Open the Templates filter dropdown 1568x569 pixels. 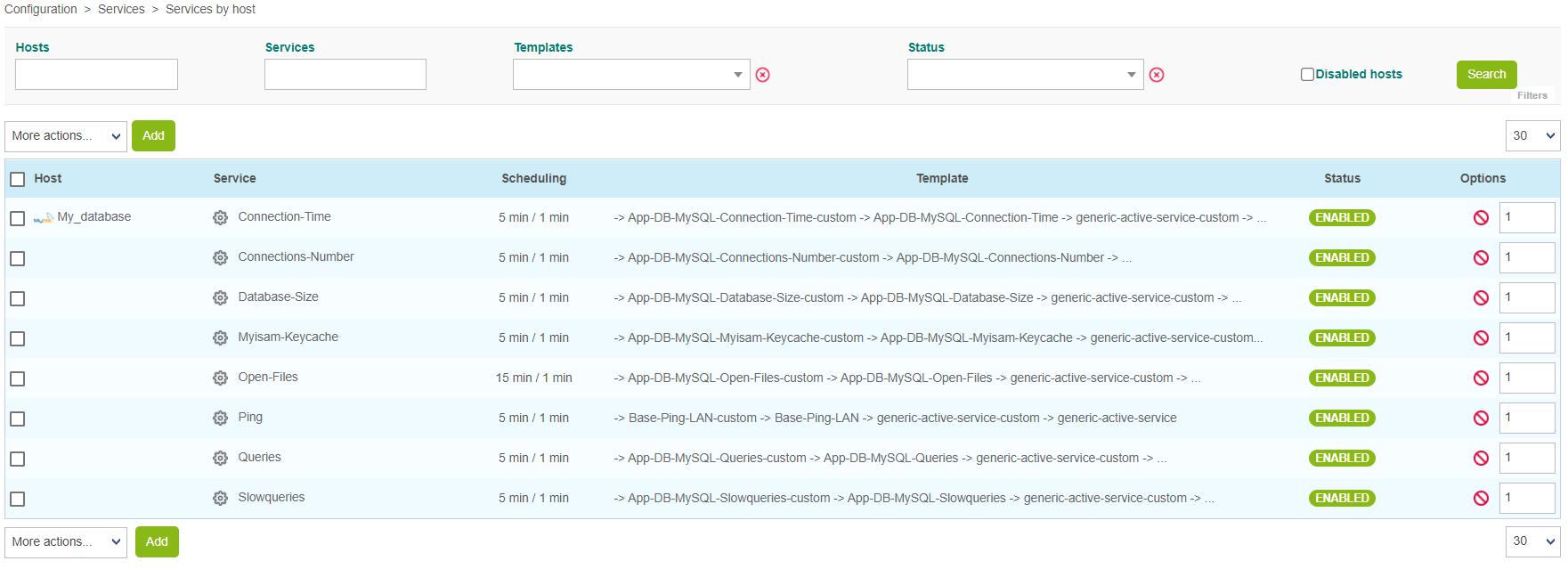[x=631, y=75]
